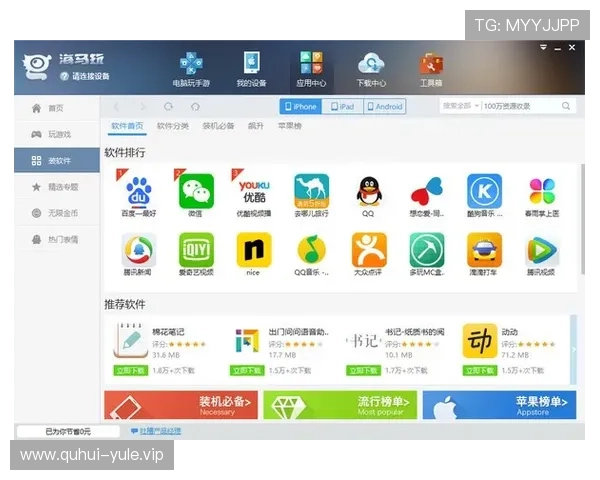Image resolution: width=600 pixels, height=480 pixels.
Task: Click the 海马玩 logo
Action: coord(37,67)
